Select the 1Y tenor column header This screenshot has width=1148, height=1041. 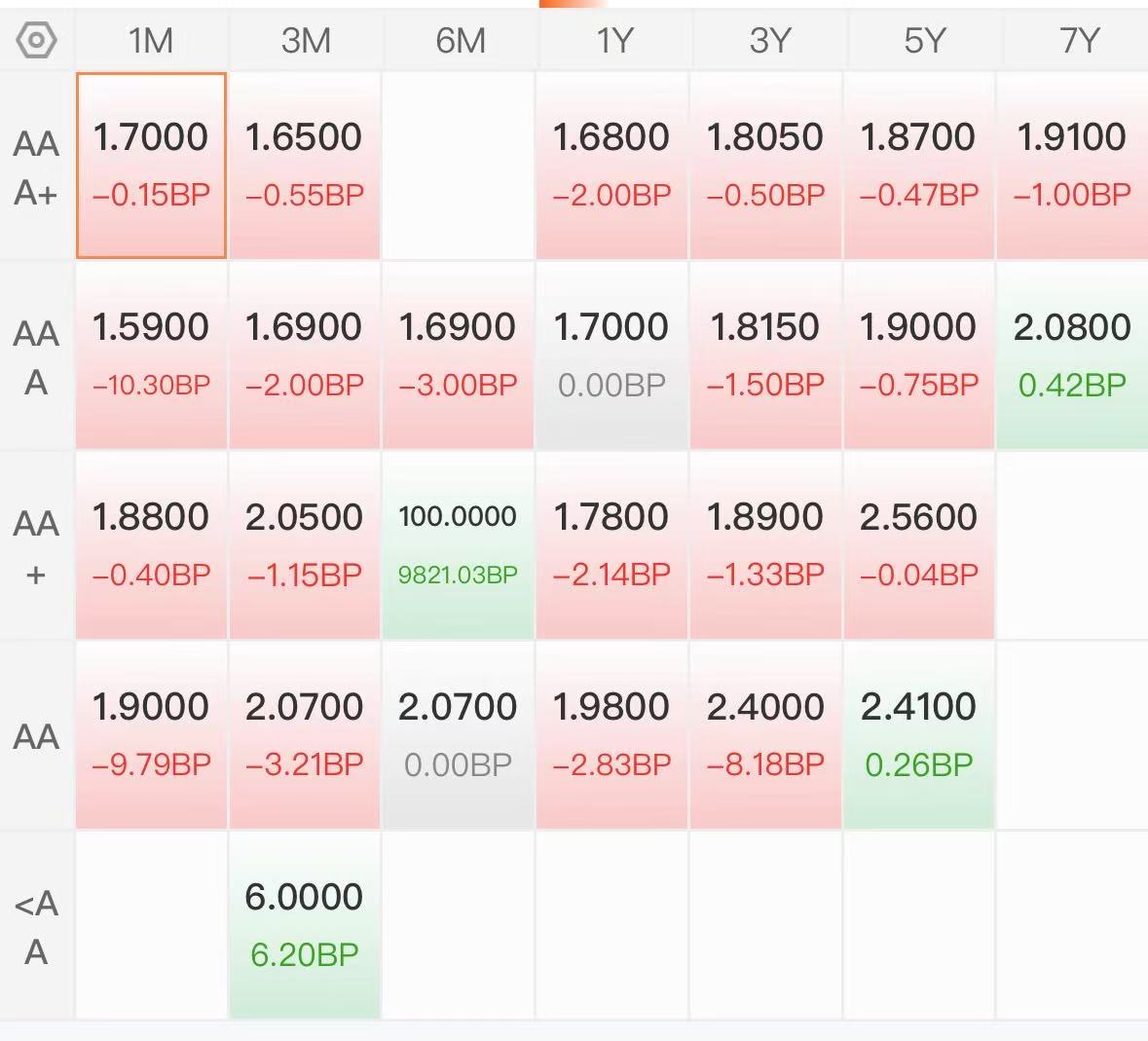[613, 40]
